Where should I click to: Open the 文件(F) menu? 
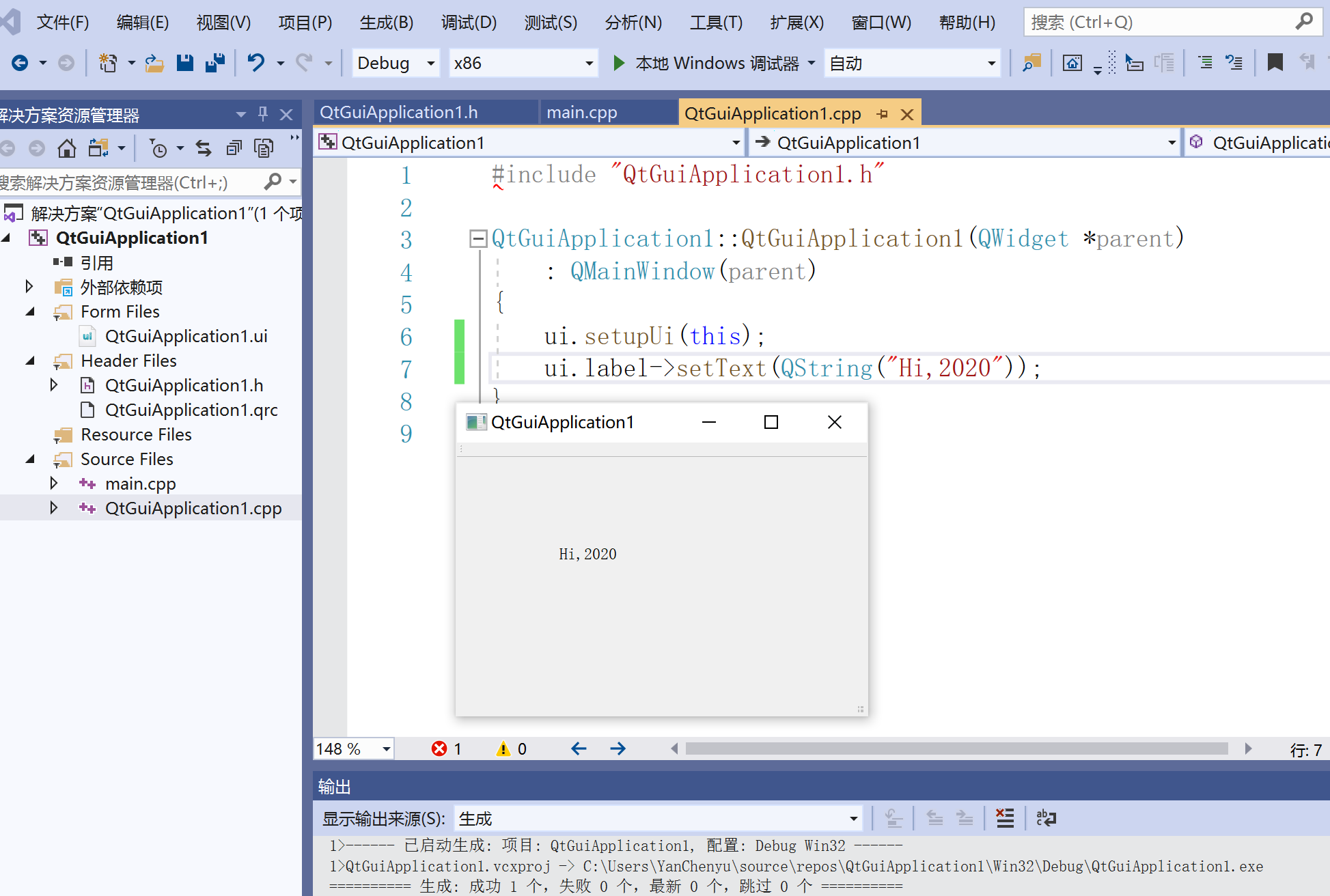point(63,23)
